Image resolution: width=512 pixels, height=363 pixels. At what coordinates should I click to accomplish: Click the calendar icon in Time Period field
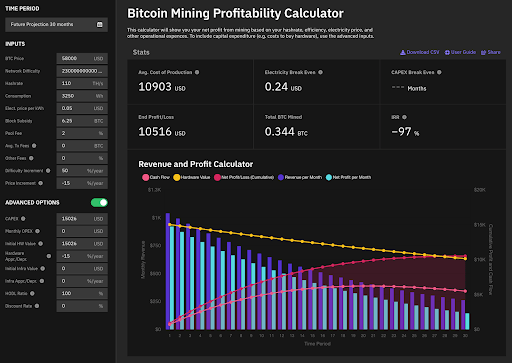coord(99,24)
